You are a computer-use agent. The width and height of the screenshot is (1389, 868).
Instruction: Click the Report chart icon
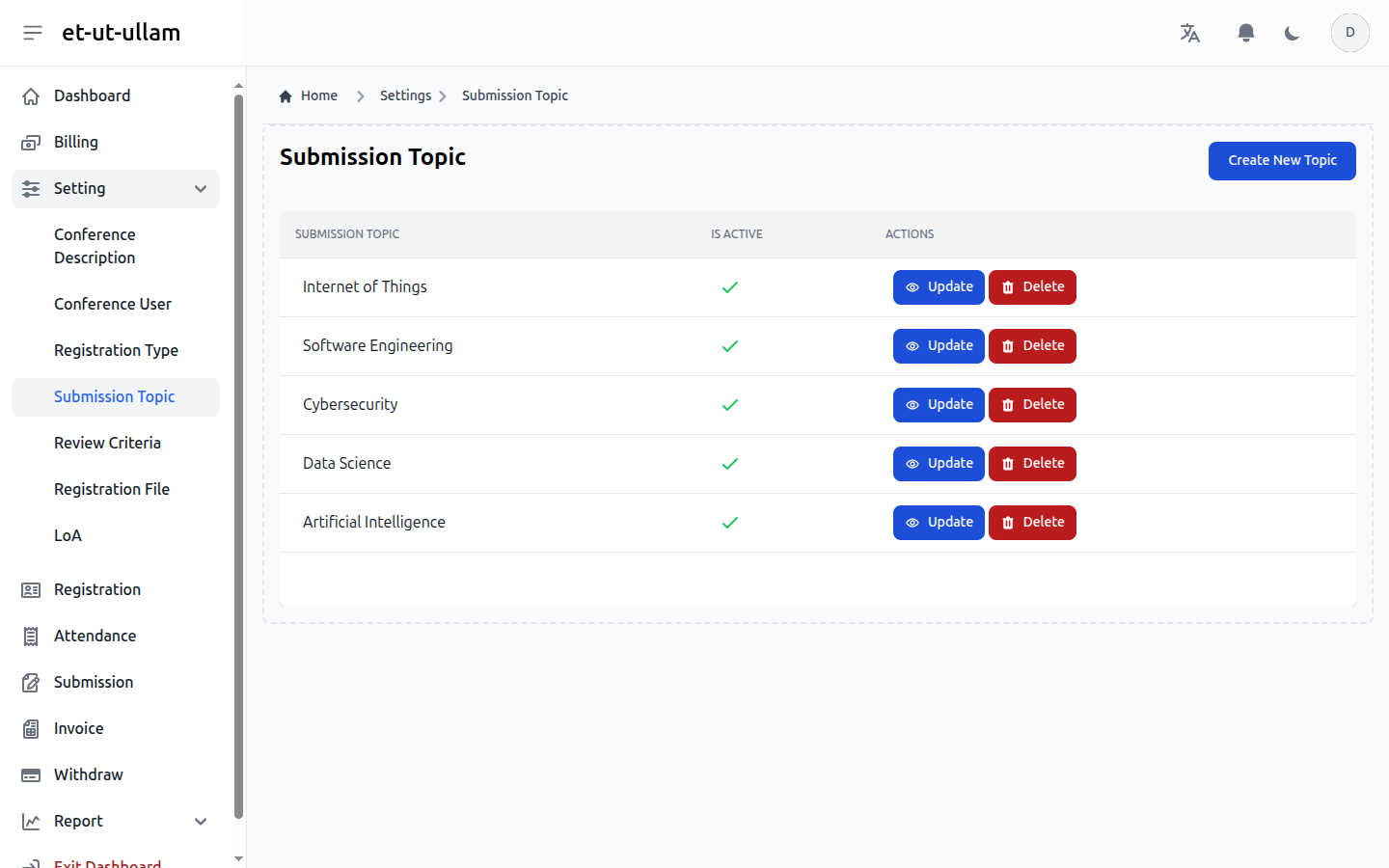click(31, 822)
